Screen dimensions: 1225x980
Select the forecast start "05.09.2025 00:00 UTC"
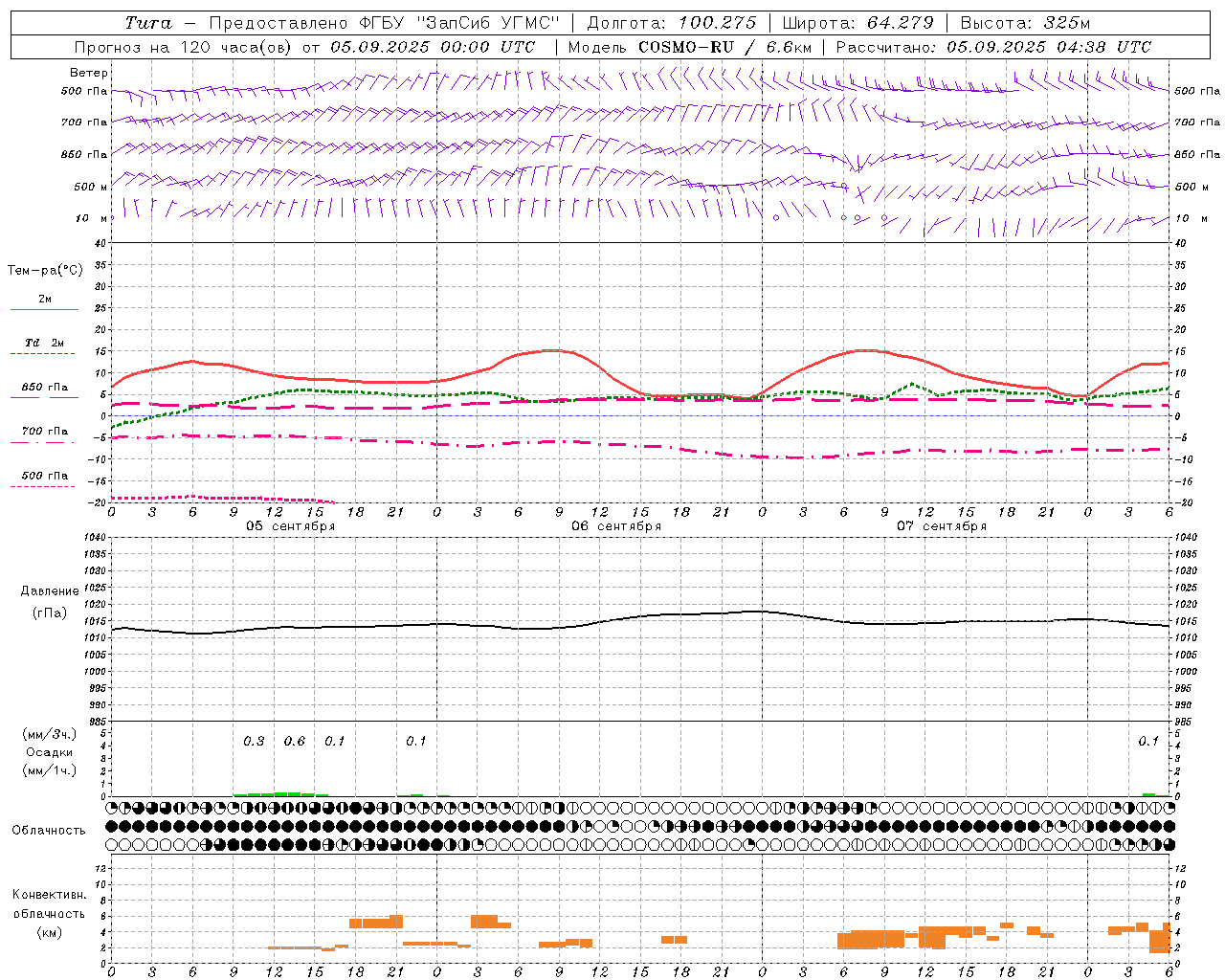click(433, 47)
